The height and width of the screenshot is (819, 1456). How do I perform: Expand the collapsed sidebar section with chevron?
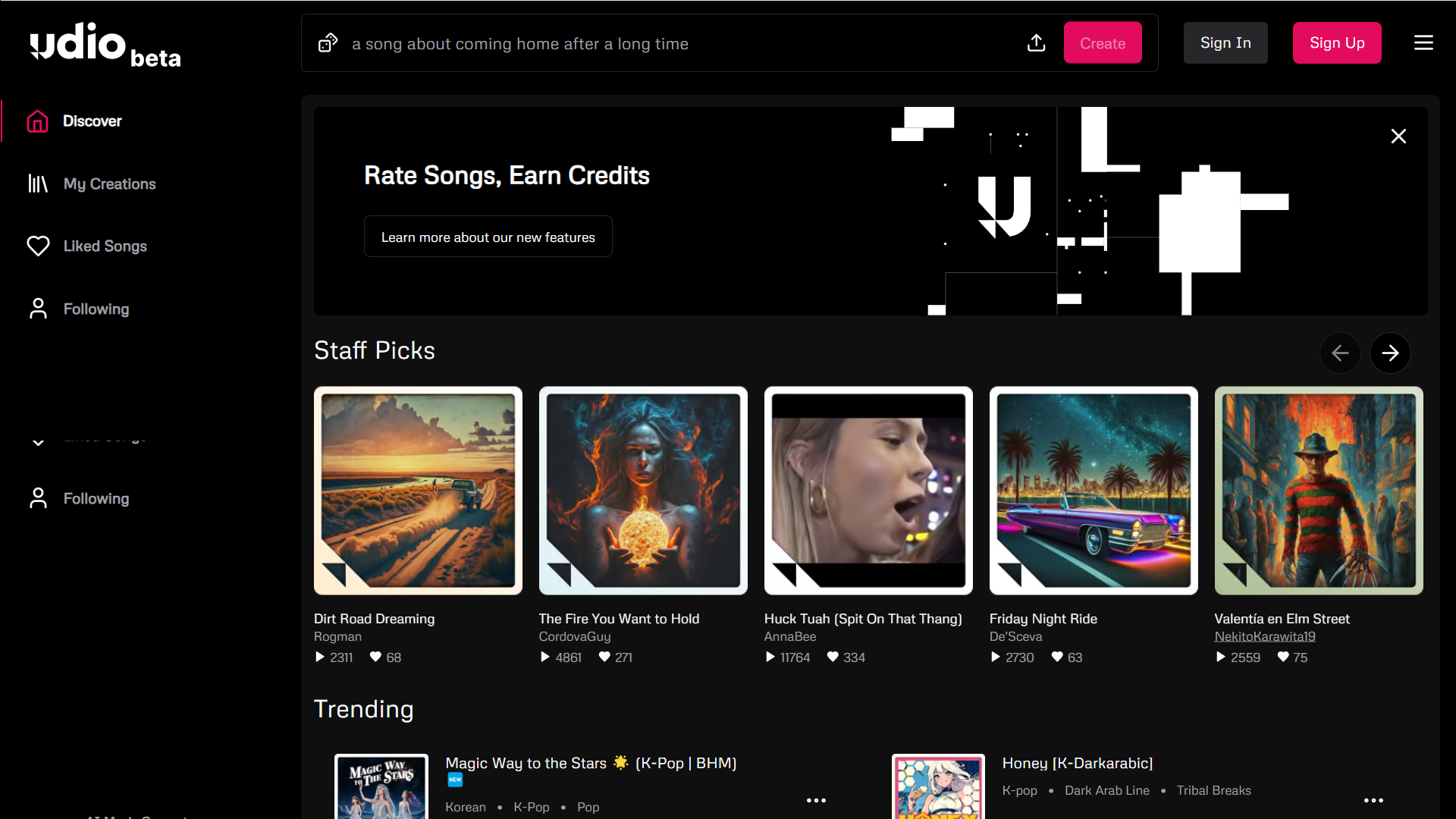[37, 437]
